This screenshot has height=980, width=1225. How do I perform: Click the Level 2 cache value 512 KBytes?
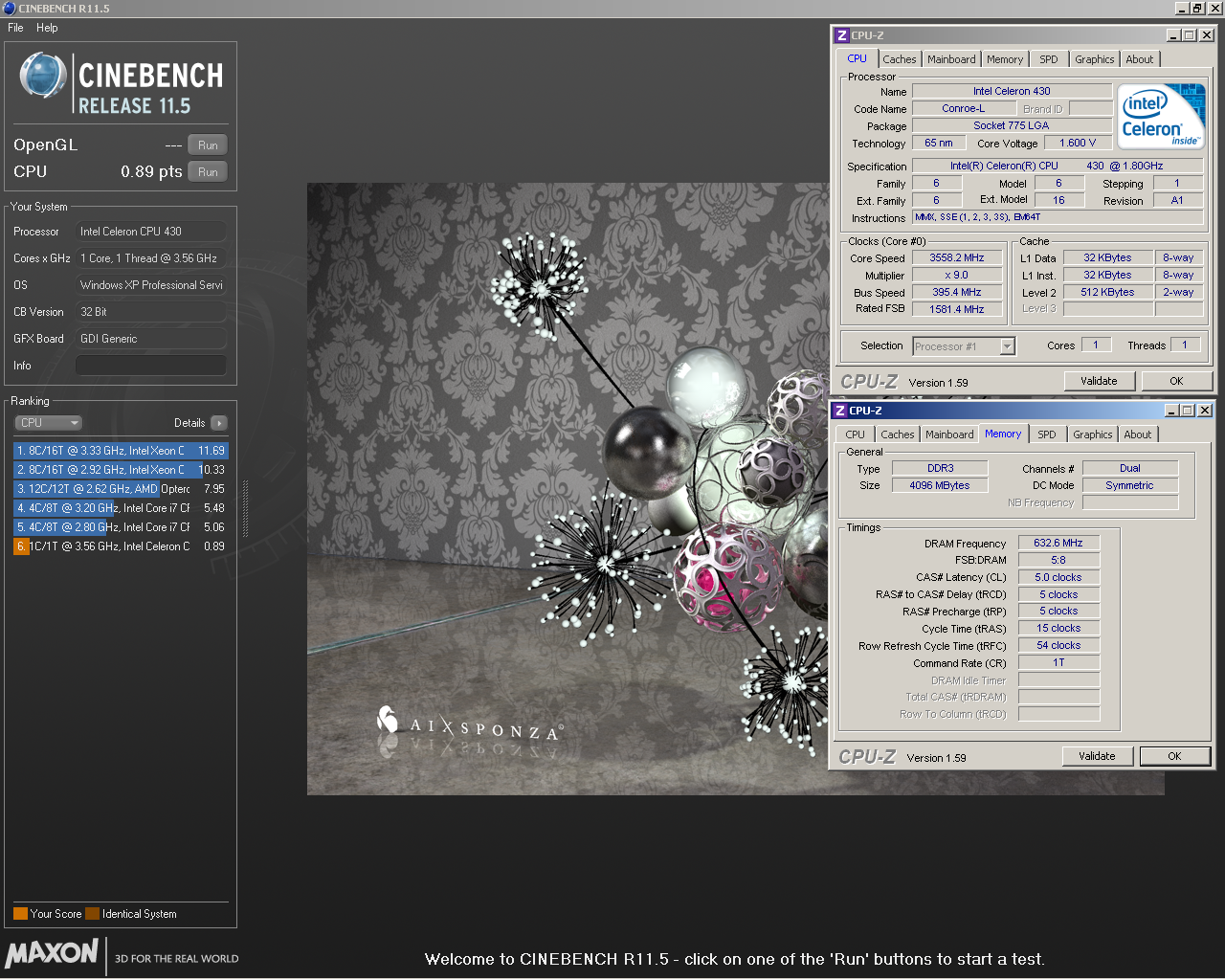pos(1107,293)
